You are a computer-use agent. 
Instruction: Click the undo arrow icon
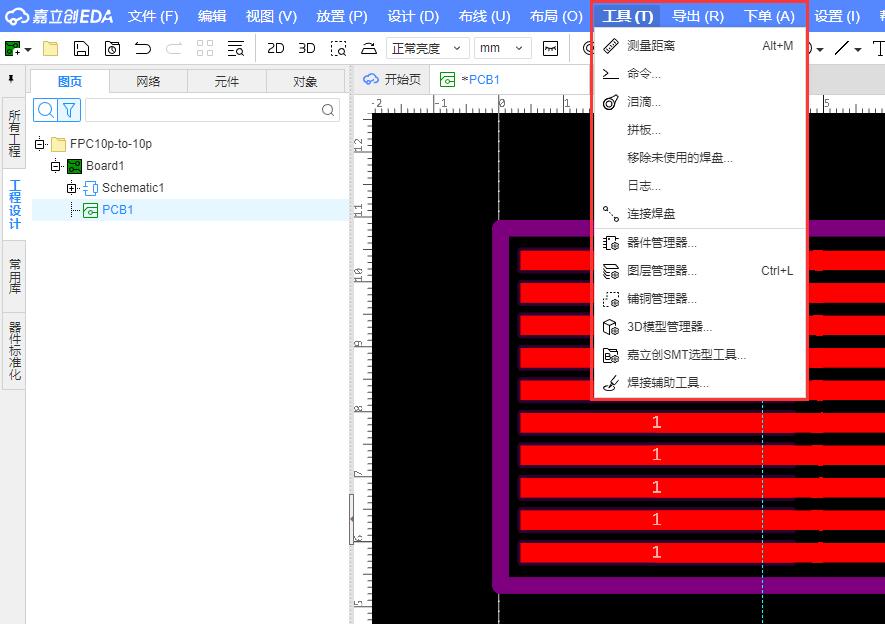coord(143,48)
